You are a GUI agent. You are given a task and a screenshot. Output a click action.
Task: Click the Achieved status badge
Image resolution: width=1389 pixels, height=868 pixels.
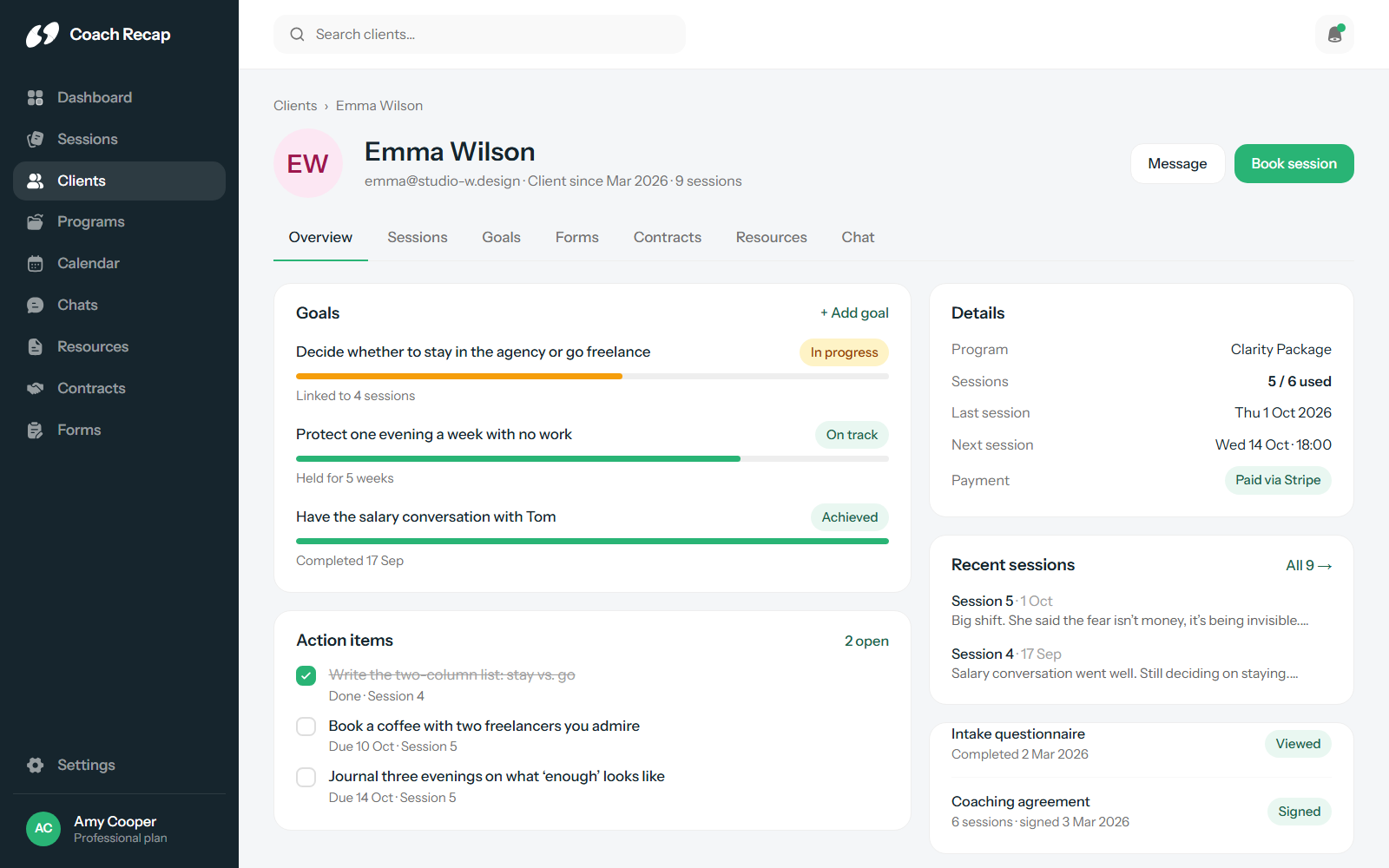850,517
